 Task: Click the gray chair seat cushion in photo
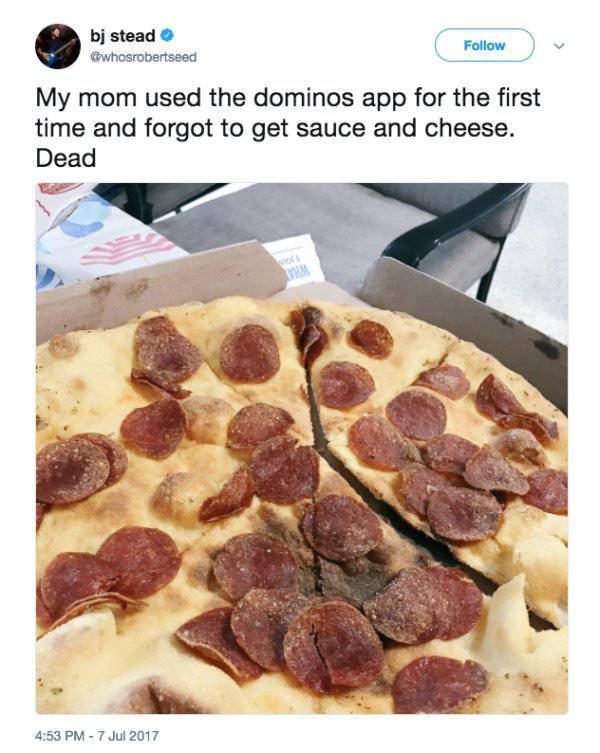[x=298, y=221]
